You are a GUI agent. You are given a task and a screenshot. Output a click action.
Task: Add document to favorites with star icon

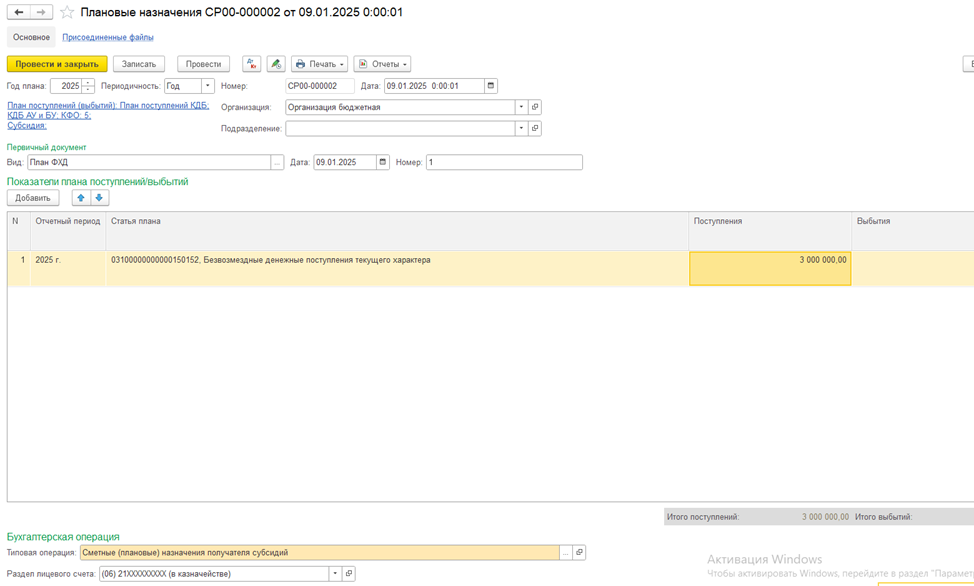click(67, 12)
